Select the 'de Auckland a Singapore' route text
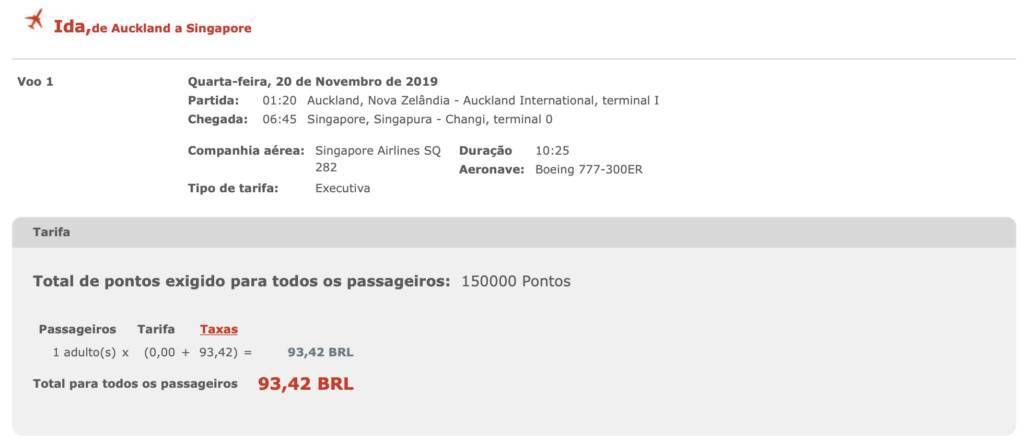Screen dimensions: 1024x441 (172, 28)
